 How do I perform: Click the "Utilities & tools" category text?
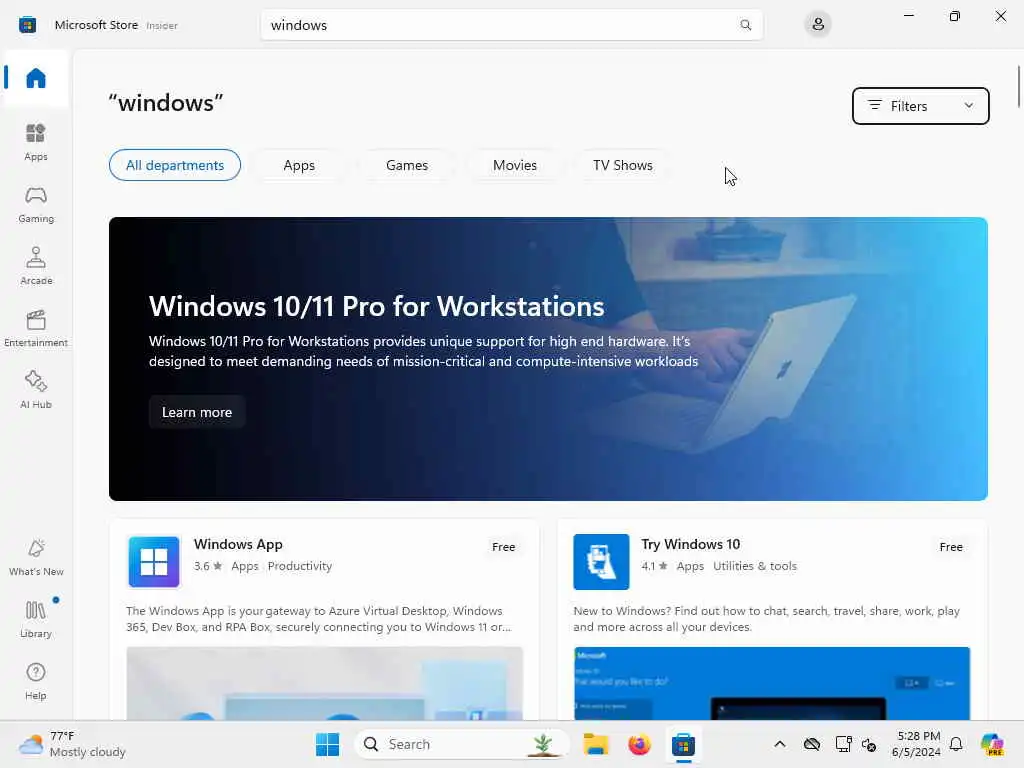click(755, 566)
